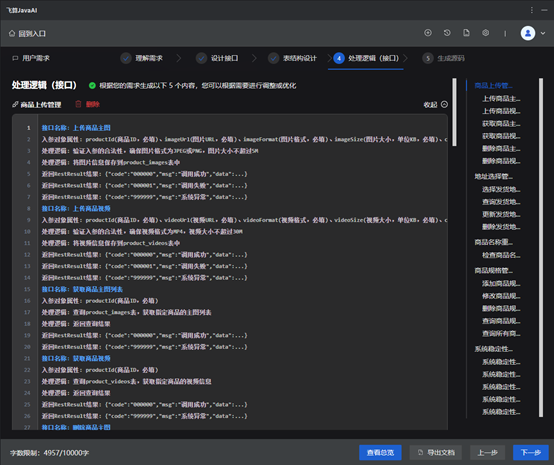Expand the dropdown arrow next to avatar
This screenshot has width=554, height=465.
543,33
